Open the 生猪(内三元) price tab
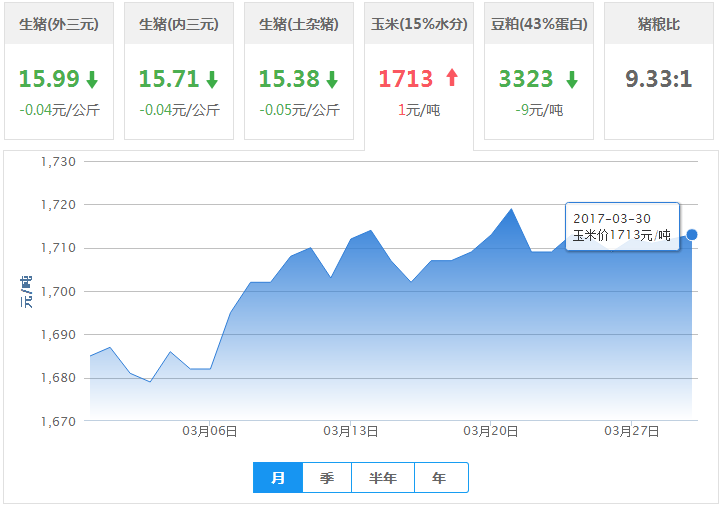This screenshot has width=723, height=508. (x=179, y=71)
